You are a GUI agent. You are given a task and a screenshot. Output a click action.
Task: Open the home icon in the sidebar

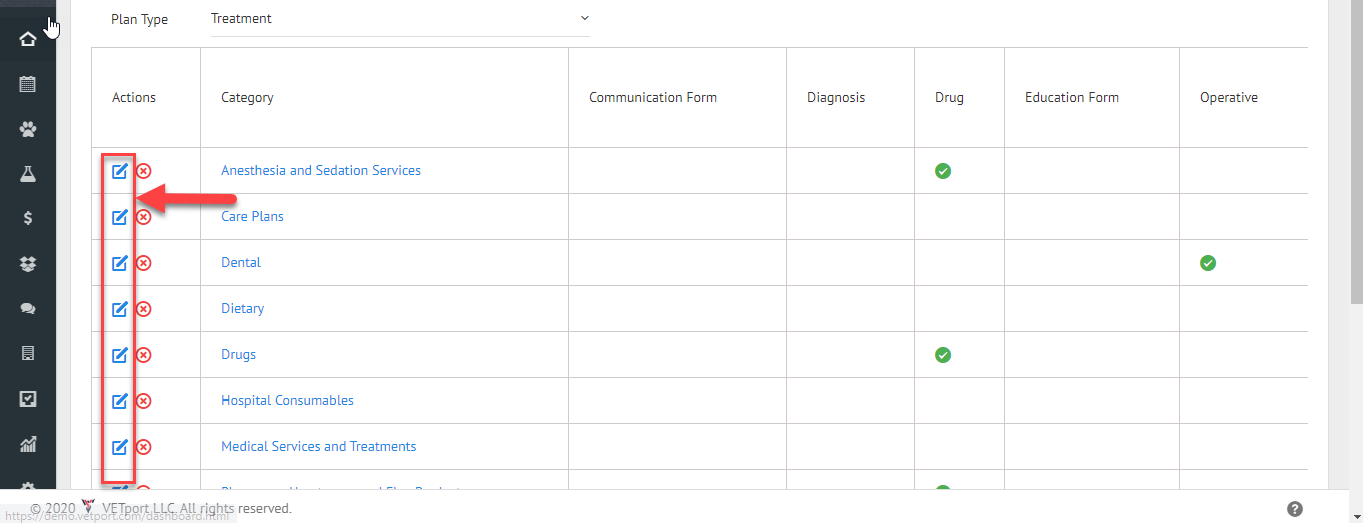coord(28,39)
